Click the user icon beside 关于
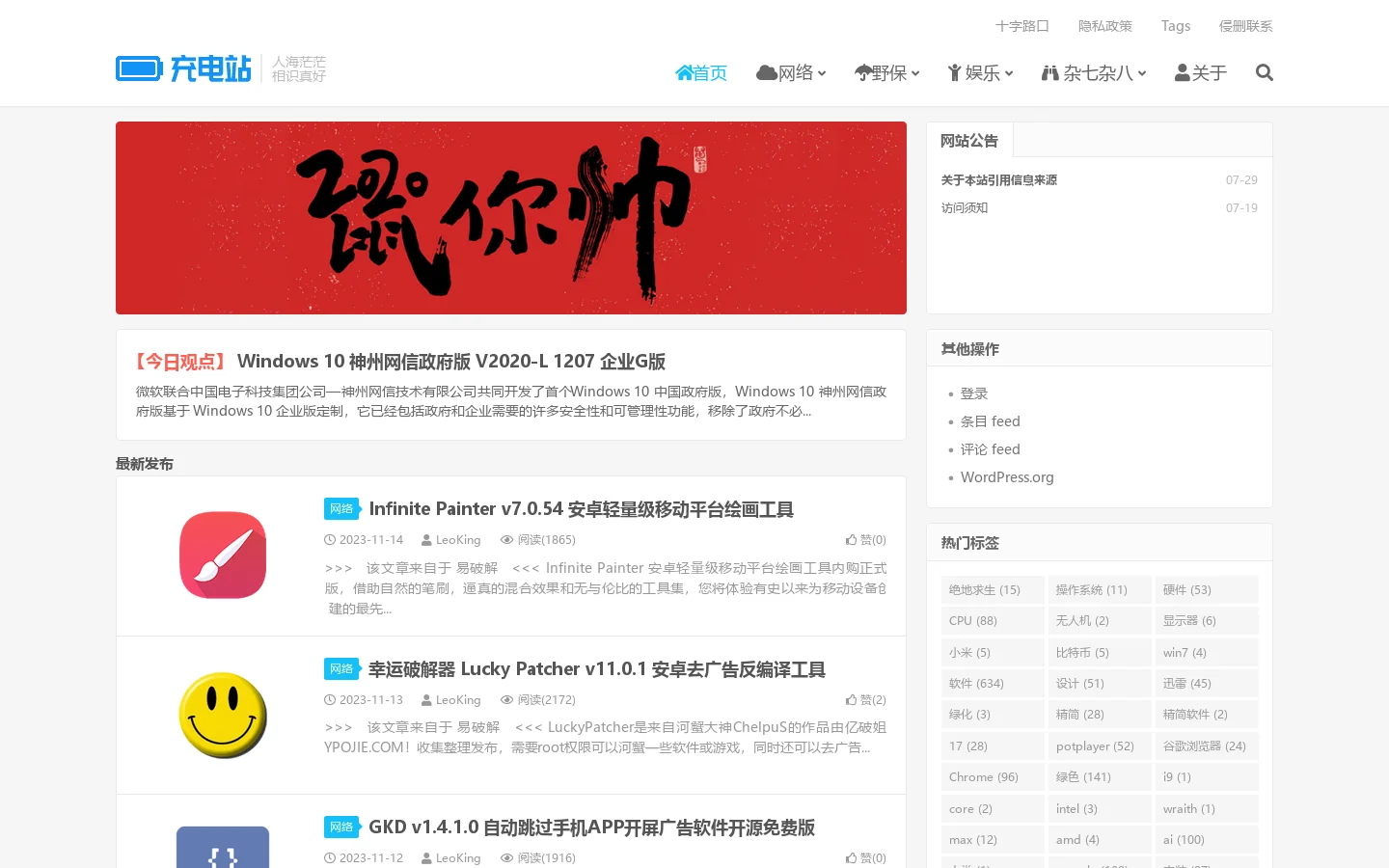Image resolution: width=1389 pixels, height=868 pixels. (x=1183, y=72)
